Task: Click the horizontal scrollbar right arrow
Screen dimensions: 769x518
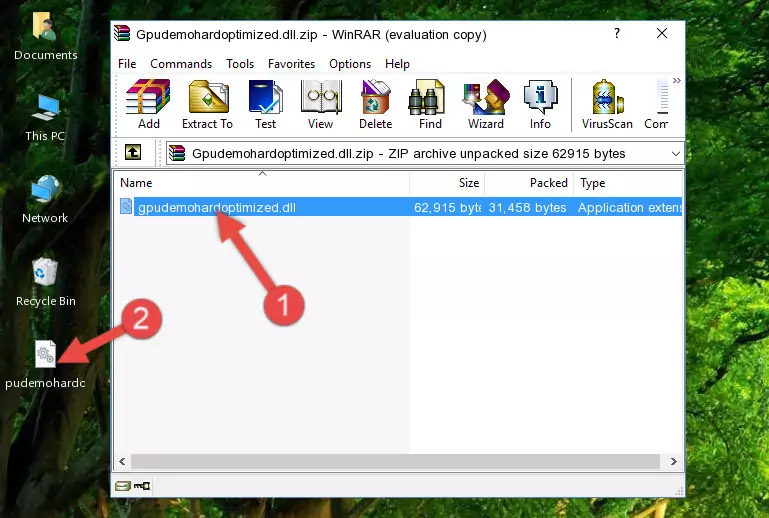Action: click(x=673, y=462)
